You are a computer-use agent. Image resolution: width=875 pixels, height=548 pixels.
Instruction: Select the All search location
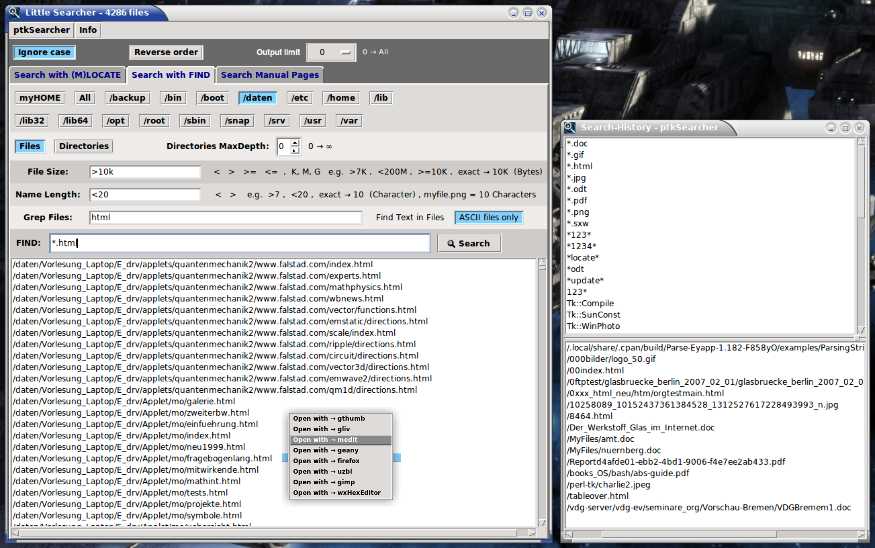(85, 98)
